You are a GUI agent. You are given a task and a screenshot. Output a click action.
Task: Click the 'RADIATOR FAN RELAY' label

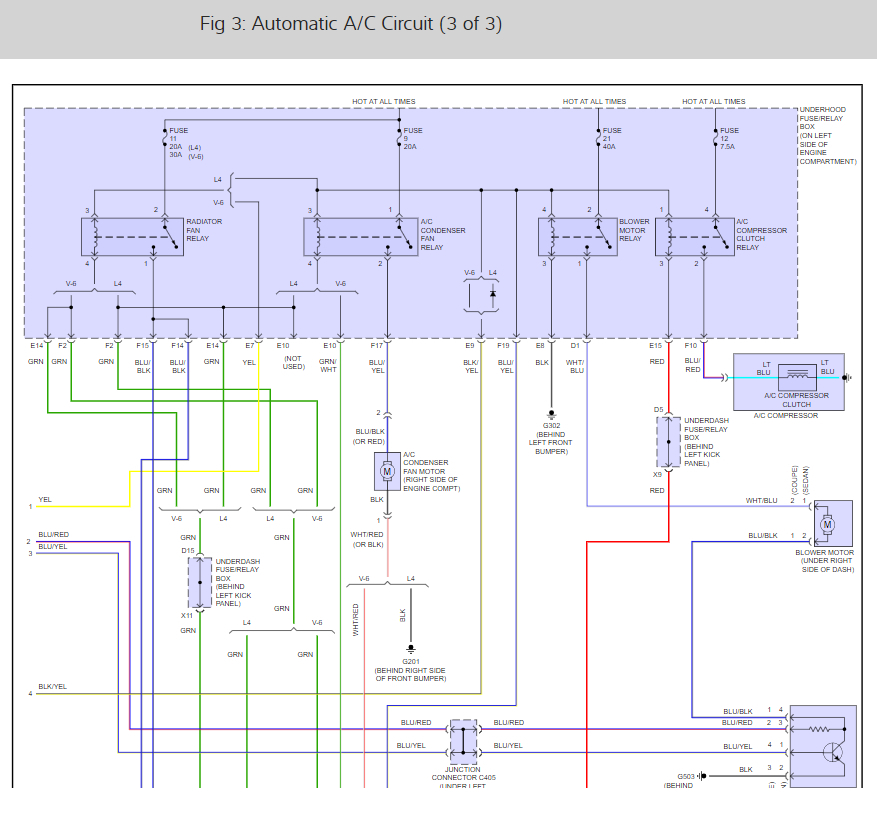click(x=204, y=230)
